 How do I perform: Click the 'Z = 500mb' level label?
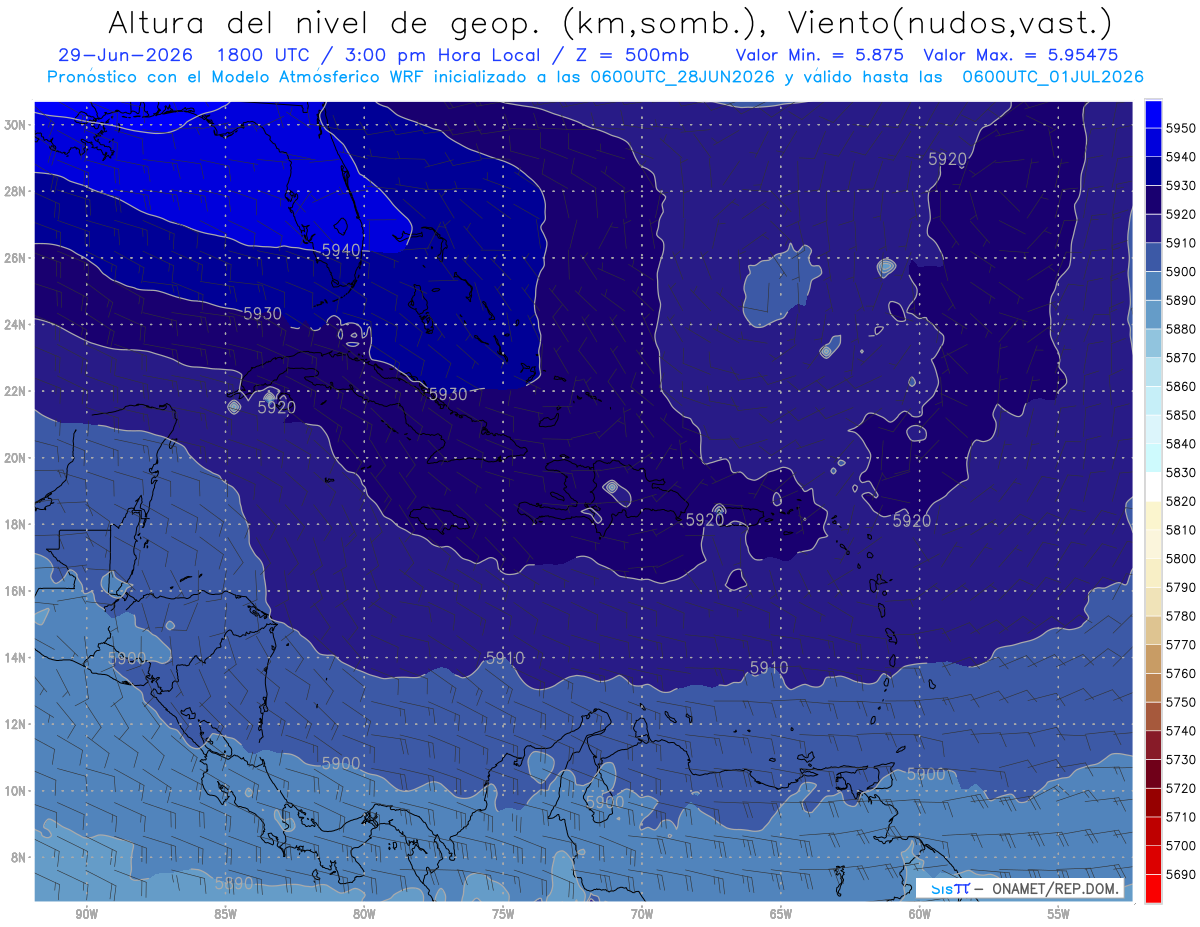tap(631, 55)
